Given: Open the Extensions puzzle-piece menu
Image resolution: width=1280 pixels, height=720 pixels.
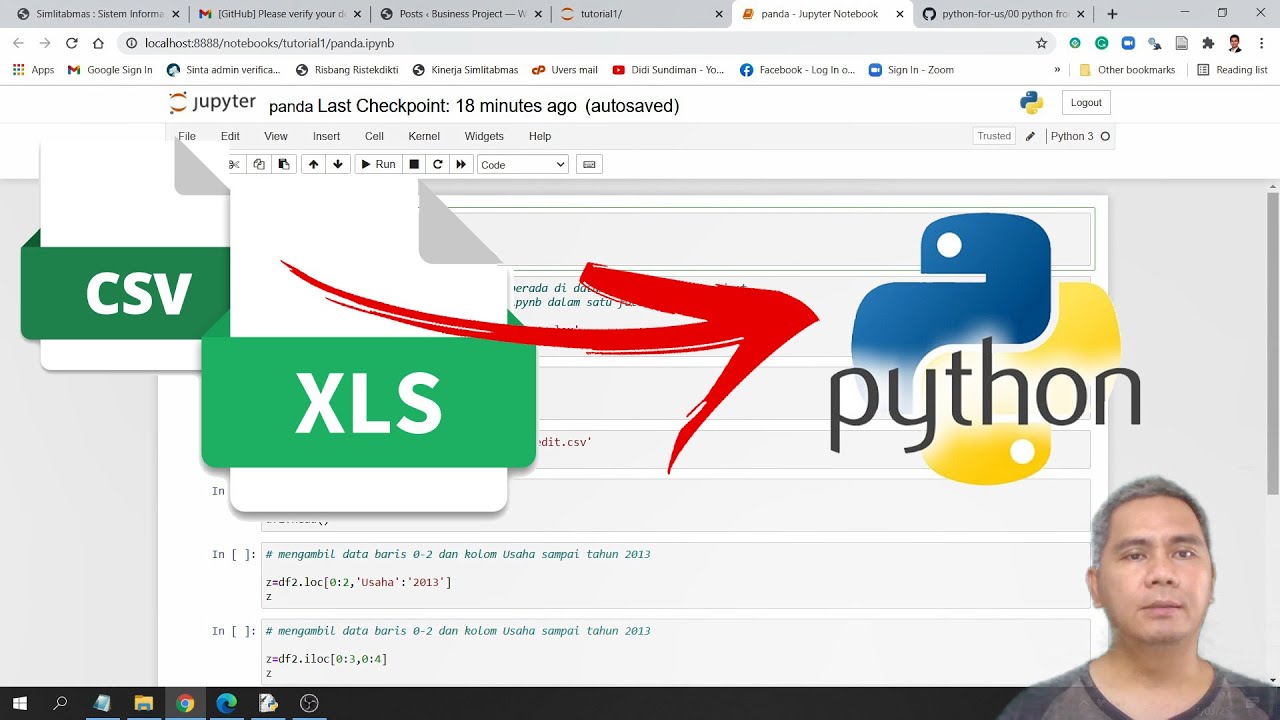Looking at the screenshot, I should click(x=1208, y=43).
